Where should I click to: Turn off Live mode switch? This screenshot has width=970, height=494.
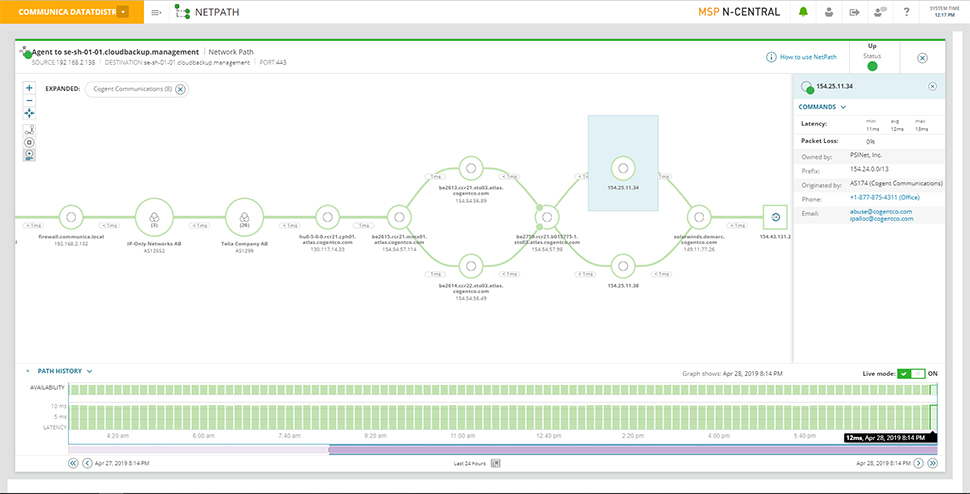coord(911,373)
